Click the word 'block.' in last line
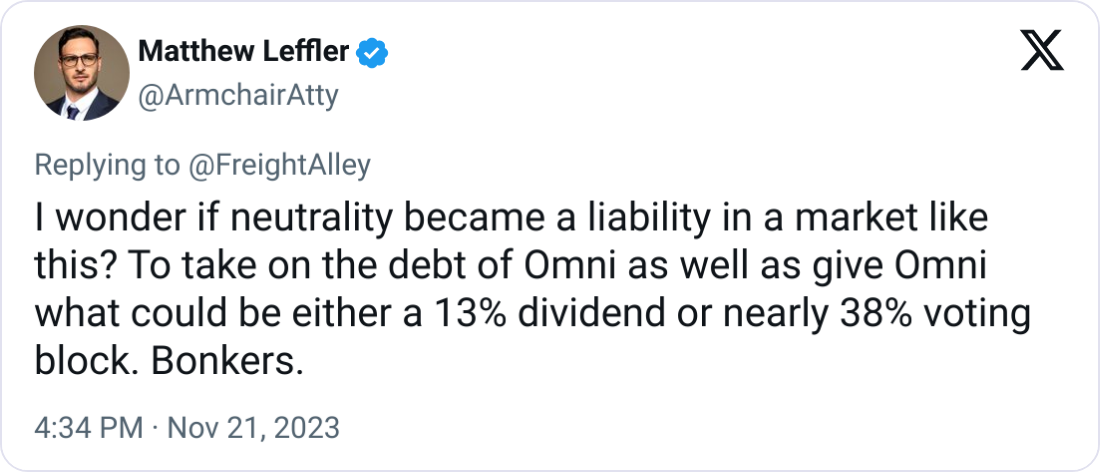1100x472 pixels. click(88, 361)
